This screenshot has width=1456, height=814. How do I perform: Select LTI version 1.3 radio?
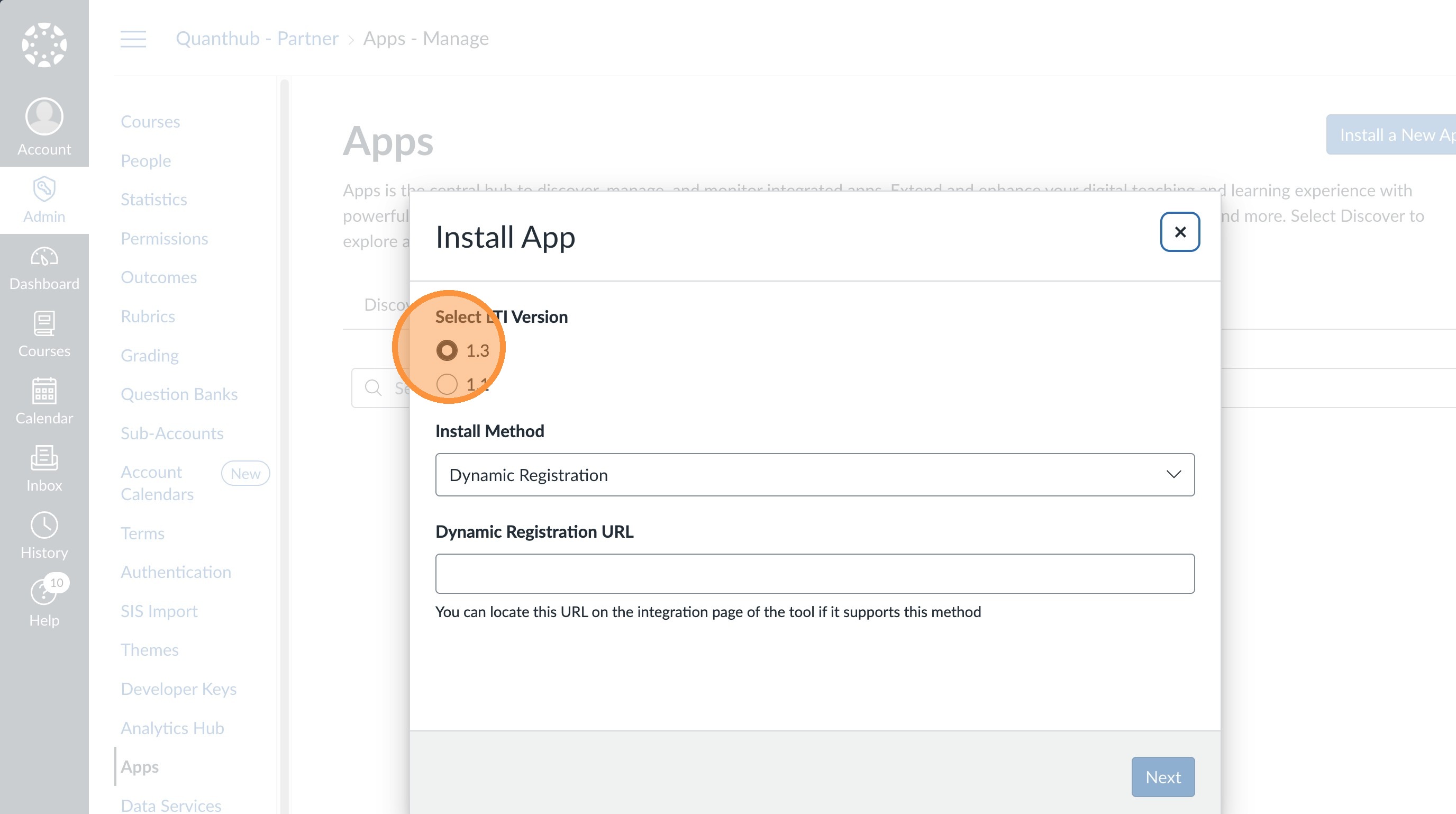(x=447, y=350)
